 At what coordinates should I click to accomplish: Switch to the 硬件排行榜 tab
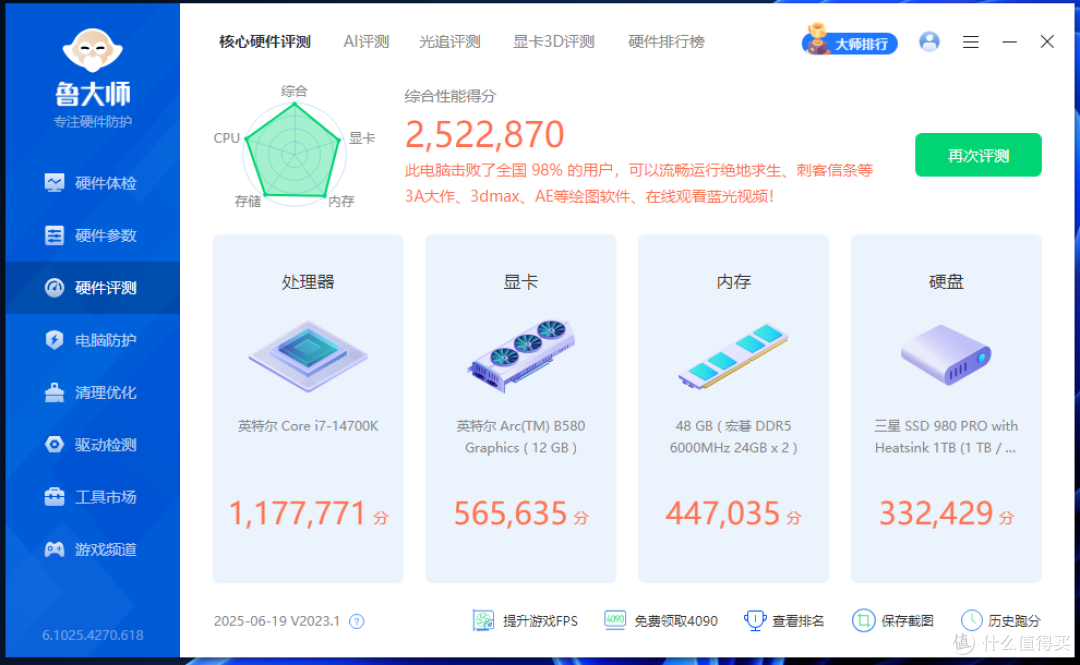(x=666, y=42)
